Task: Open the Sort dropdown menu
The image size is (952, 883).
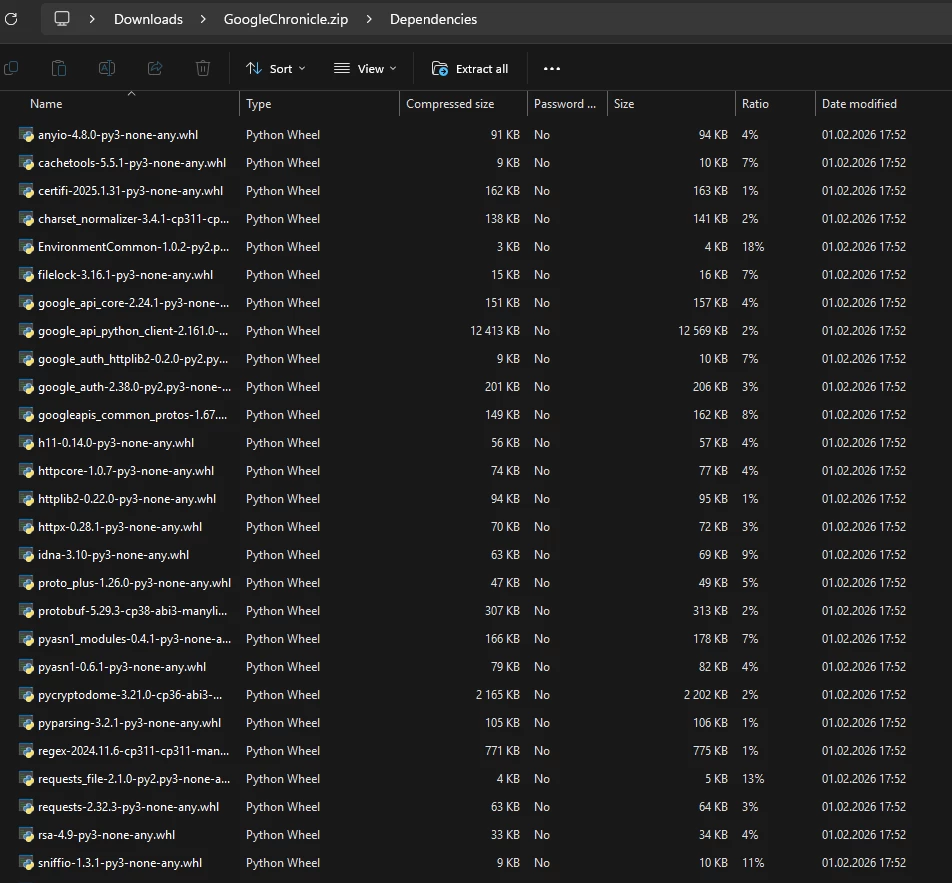Action: pyautogui.click(x=276, y=69)
